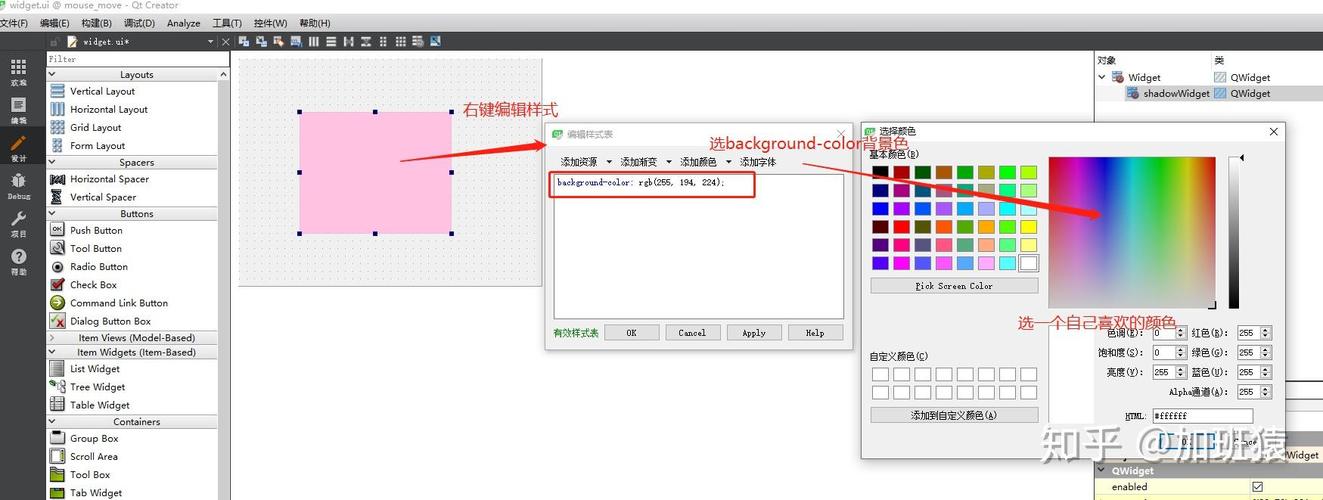Toggle the enabled property checkbox
Image resolution: width=1323 pixels, height=500 pixels.
(x=1258, y=487)
